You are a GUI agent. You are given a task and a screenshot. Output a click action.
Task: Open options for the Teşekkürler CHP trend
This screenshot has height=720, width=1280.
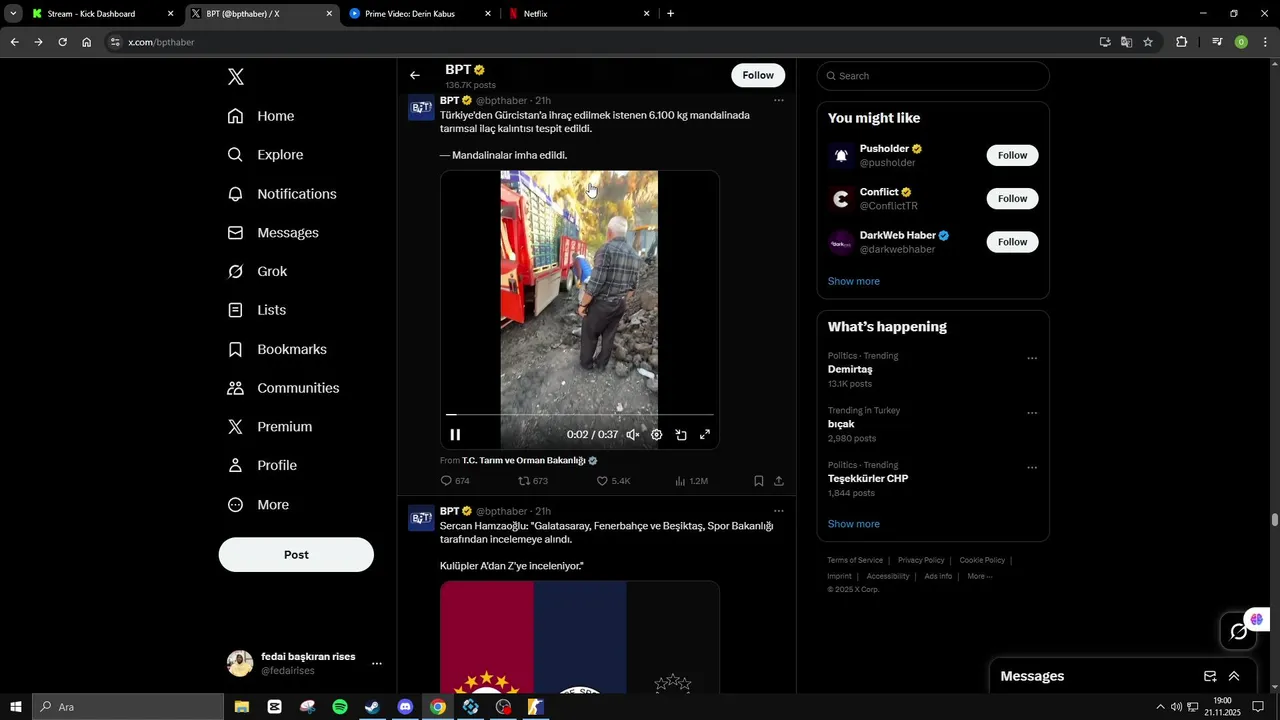(1032, 467)
